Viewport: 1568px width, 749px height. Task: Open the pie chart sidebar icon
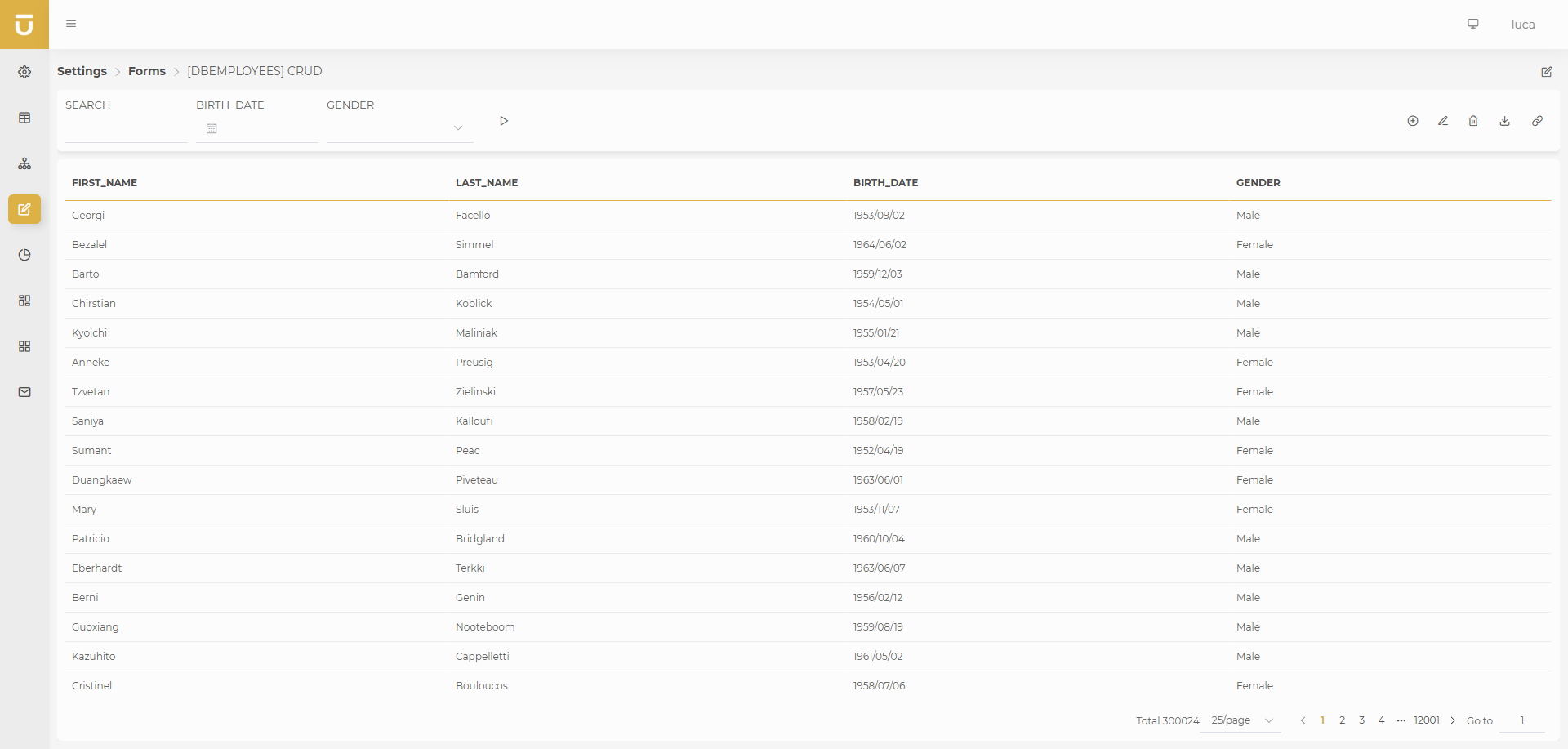[24, 255]
